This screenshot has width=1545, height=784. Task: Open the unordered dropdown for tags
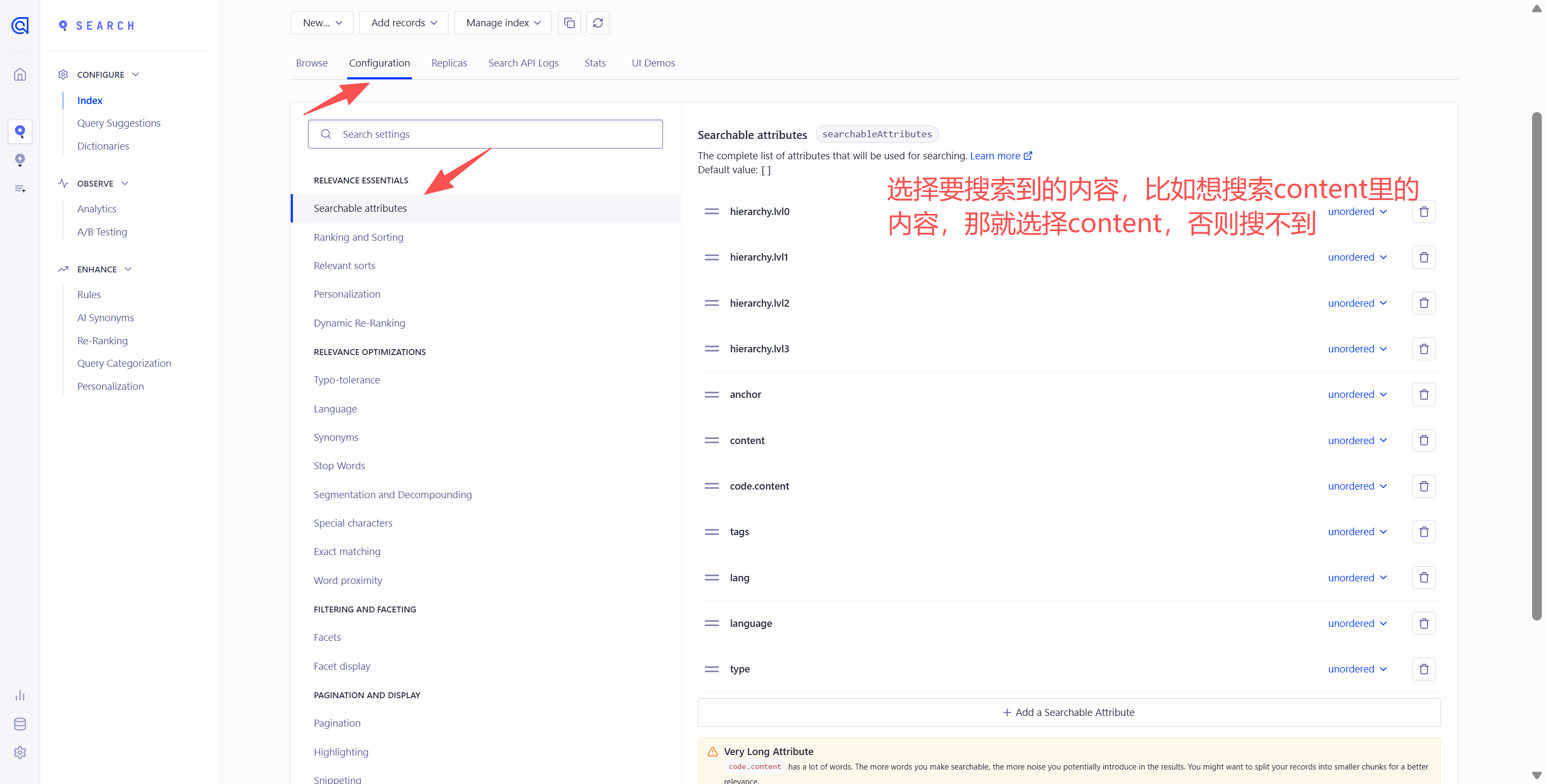tap(1357, 531)
